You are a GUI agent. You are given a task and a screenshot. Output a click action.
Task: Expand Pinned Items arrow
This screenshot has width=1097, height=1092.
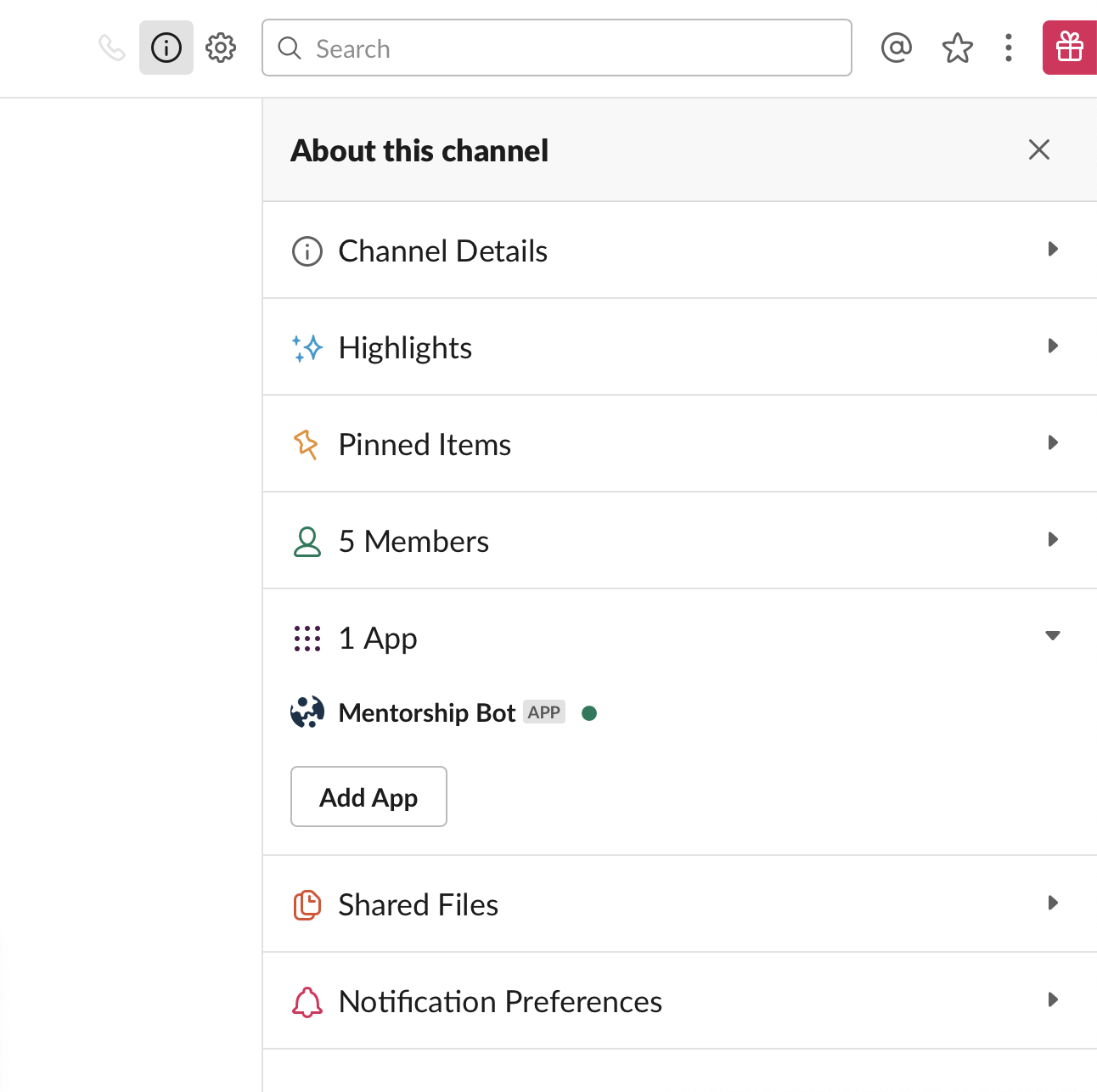tap(1053, 443)
